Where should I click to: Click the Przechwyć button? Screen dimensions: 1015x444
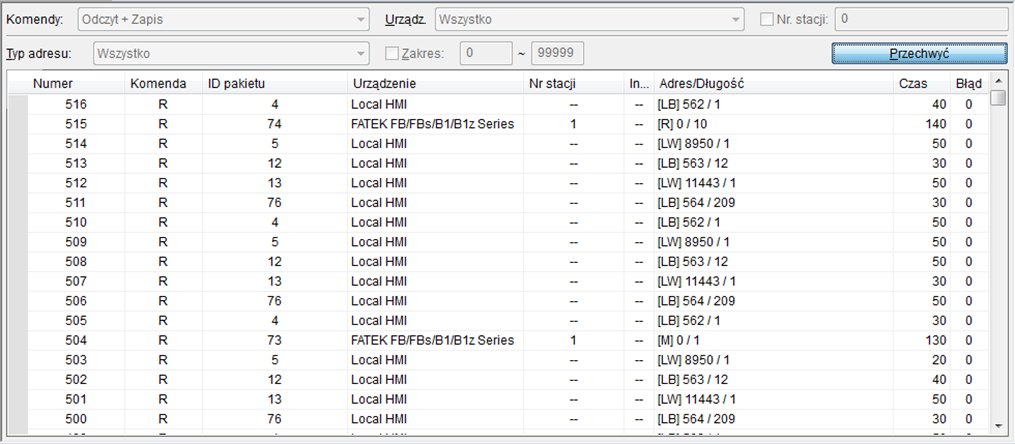[x=919, y=53]
